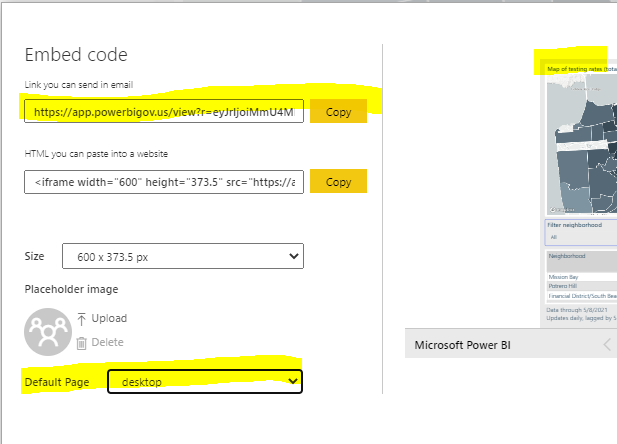The width and height of the screenshot is (617, 444).
Task: Select Potrero Hill row in preview table
Action: [x=582, y=286]
